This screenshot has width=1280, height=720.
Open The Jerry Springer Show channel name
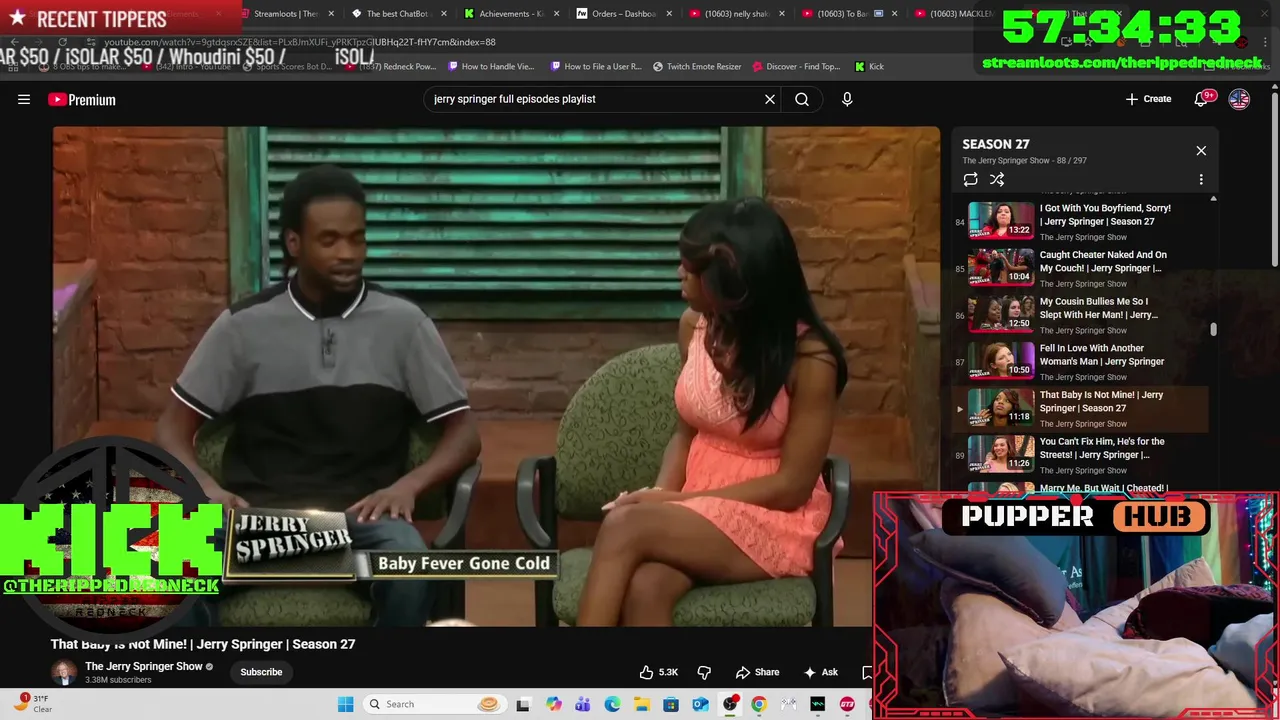144,666
